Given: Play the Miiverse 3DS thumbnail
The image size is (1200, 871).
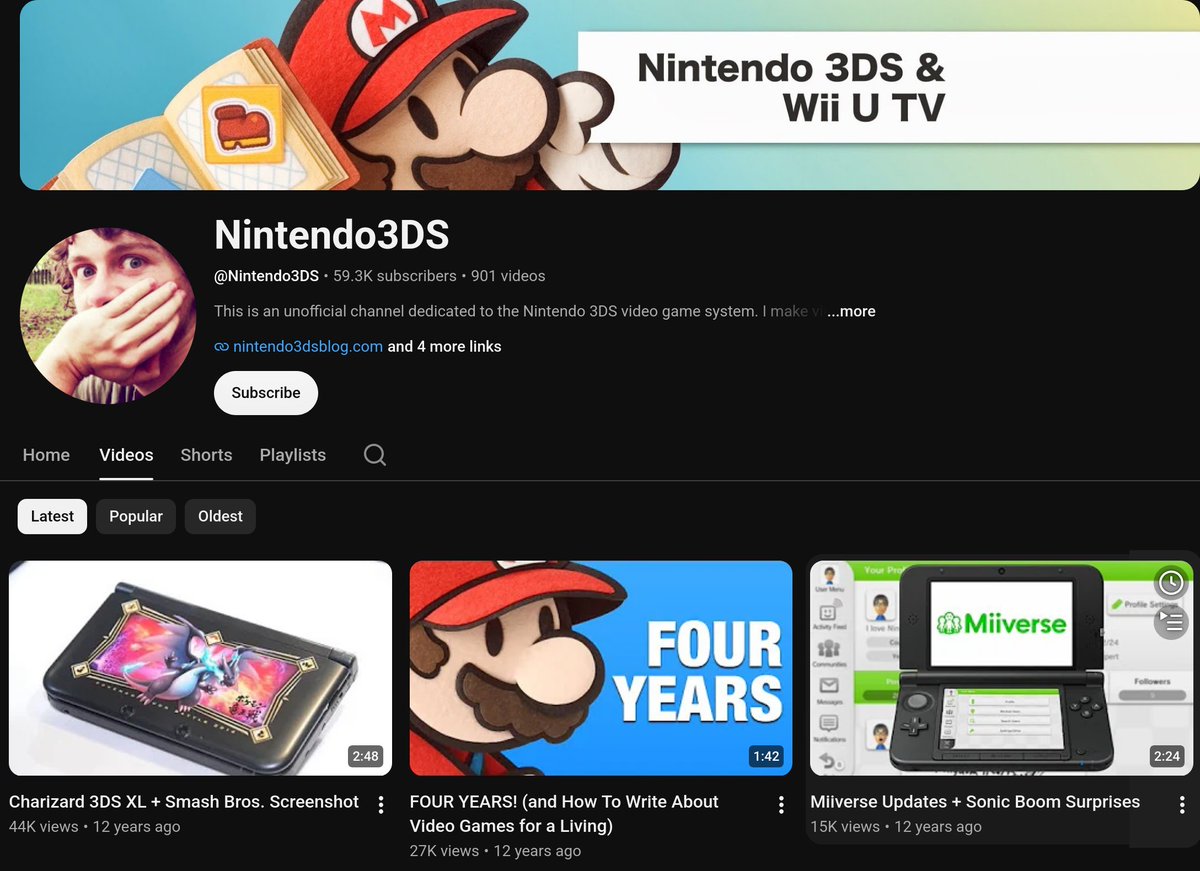Looking at the screenshot, I should (x=1001, y=668).
